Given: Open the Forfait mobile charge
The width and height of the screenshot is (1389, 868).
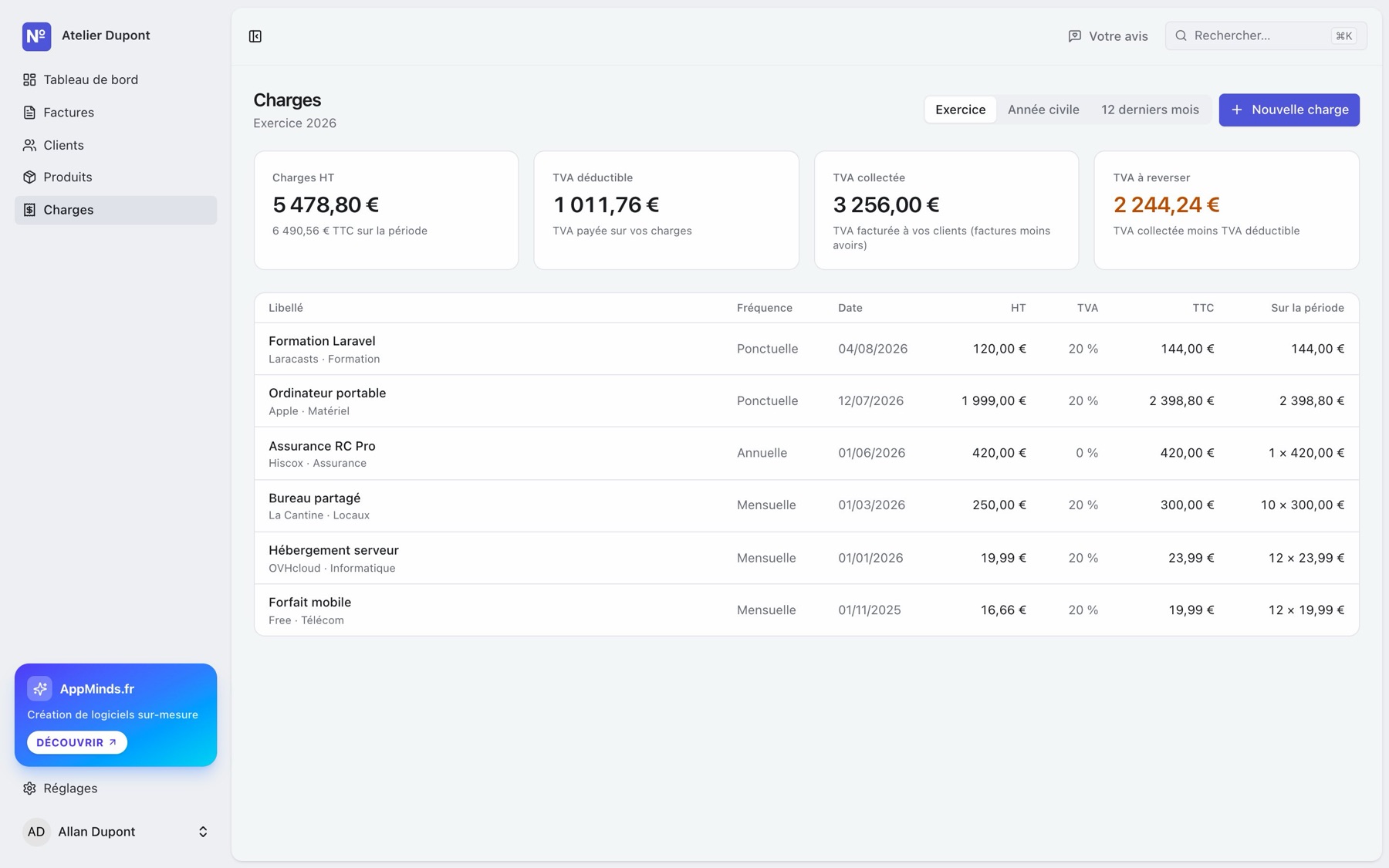Looking at the screenshot, I should (x=806, y=610).
